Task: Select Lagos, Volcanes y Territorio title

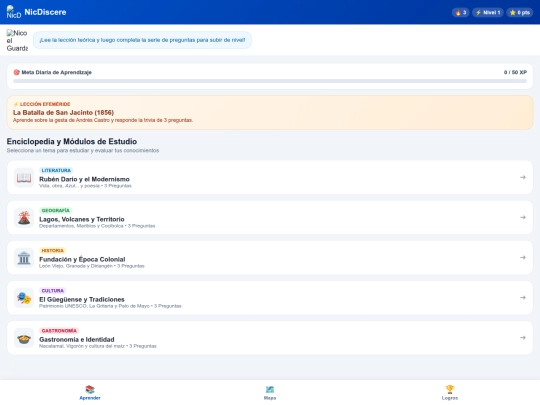Action: click(82, 219)
